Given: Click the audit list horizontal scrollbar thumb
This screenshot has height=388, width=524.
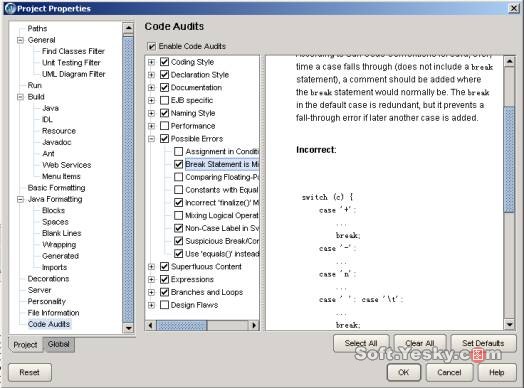Looking at the screenshot, I should click(182, 325).
